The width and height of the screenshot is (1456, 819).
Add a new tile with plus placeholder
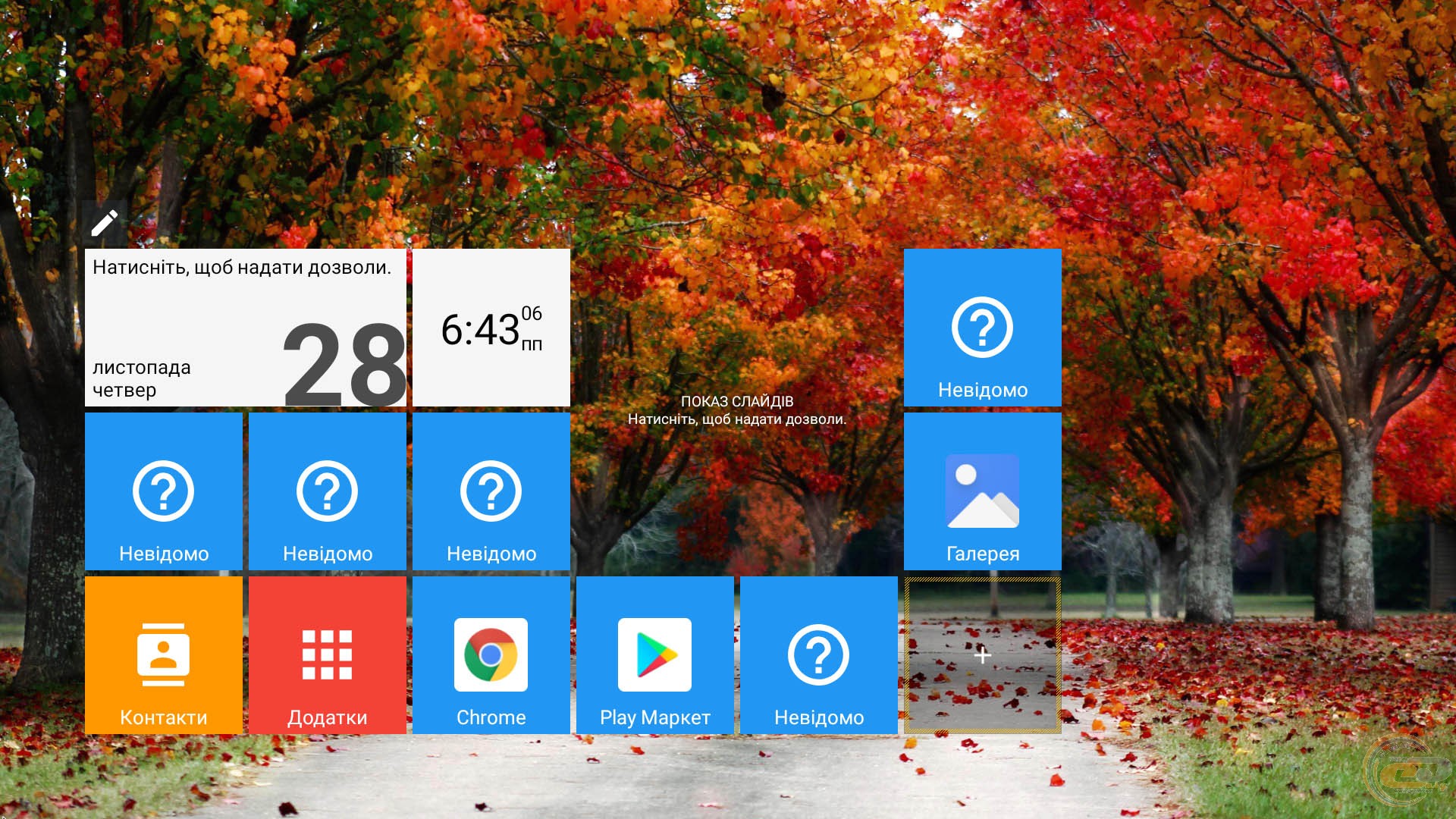coord(982,654)
